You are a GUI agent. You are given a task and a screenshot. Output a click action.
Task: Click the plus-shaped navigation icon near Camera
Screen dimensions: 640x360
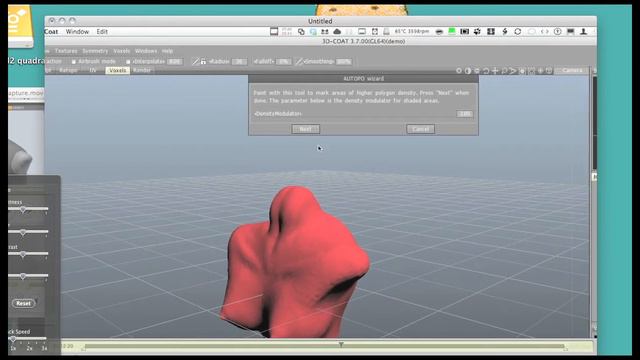point(495,71)
